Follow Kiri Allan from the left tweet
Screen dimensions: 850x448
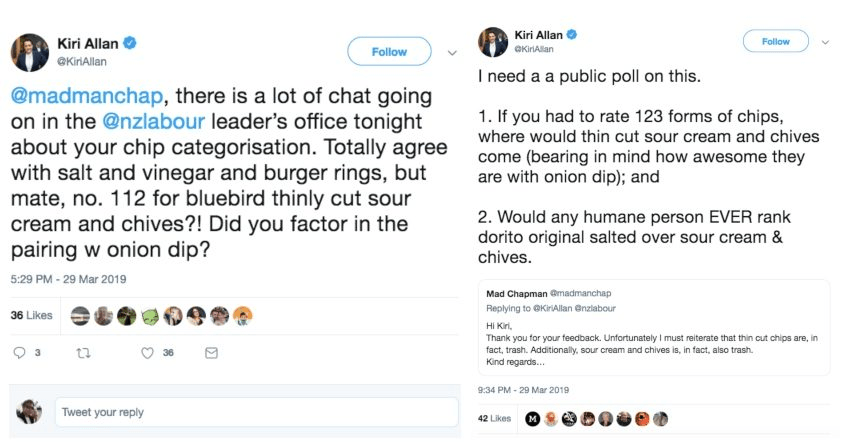(x=389, y=52)
